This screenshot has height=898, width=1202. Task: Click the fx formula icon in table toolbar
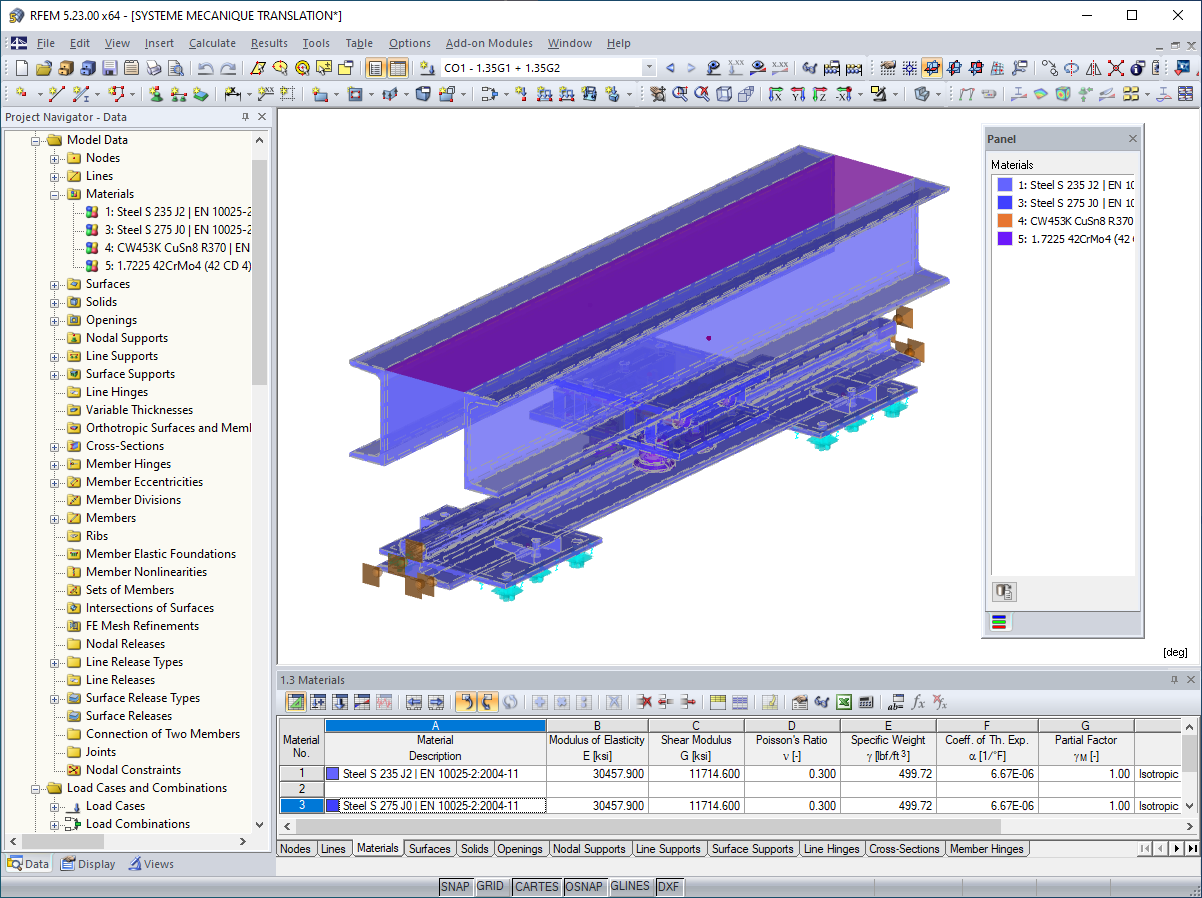pyautogui.click(x=918, y=702)
